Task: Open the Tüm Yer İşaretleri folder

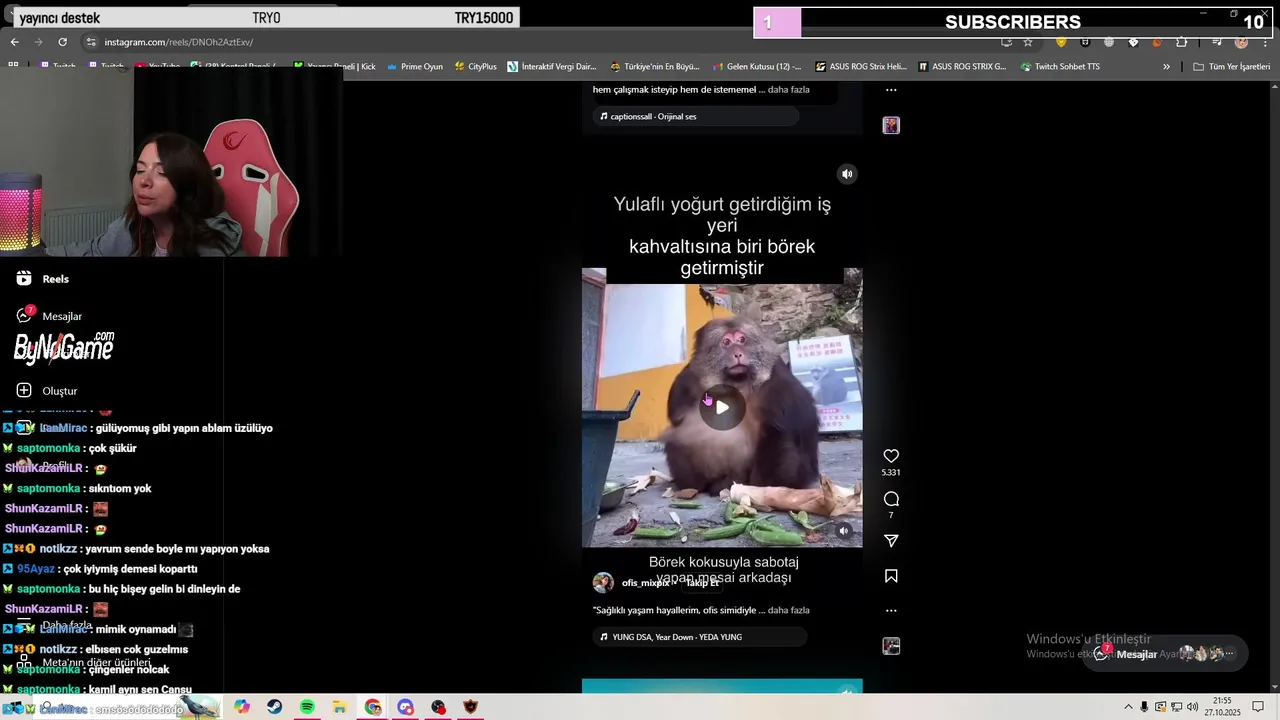Action: [x=1231, y=67]
